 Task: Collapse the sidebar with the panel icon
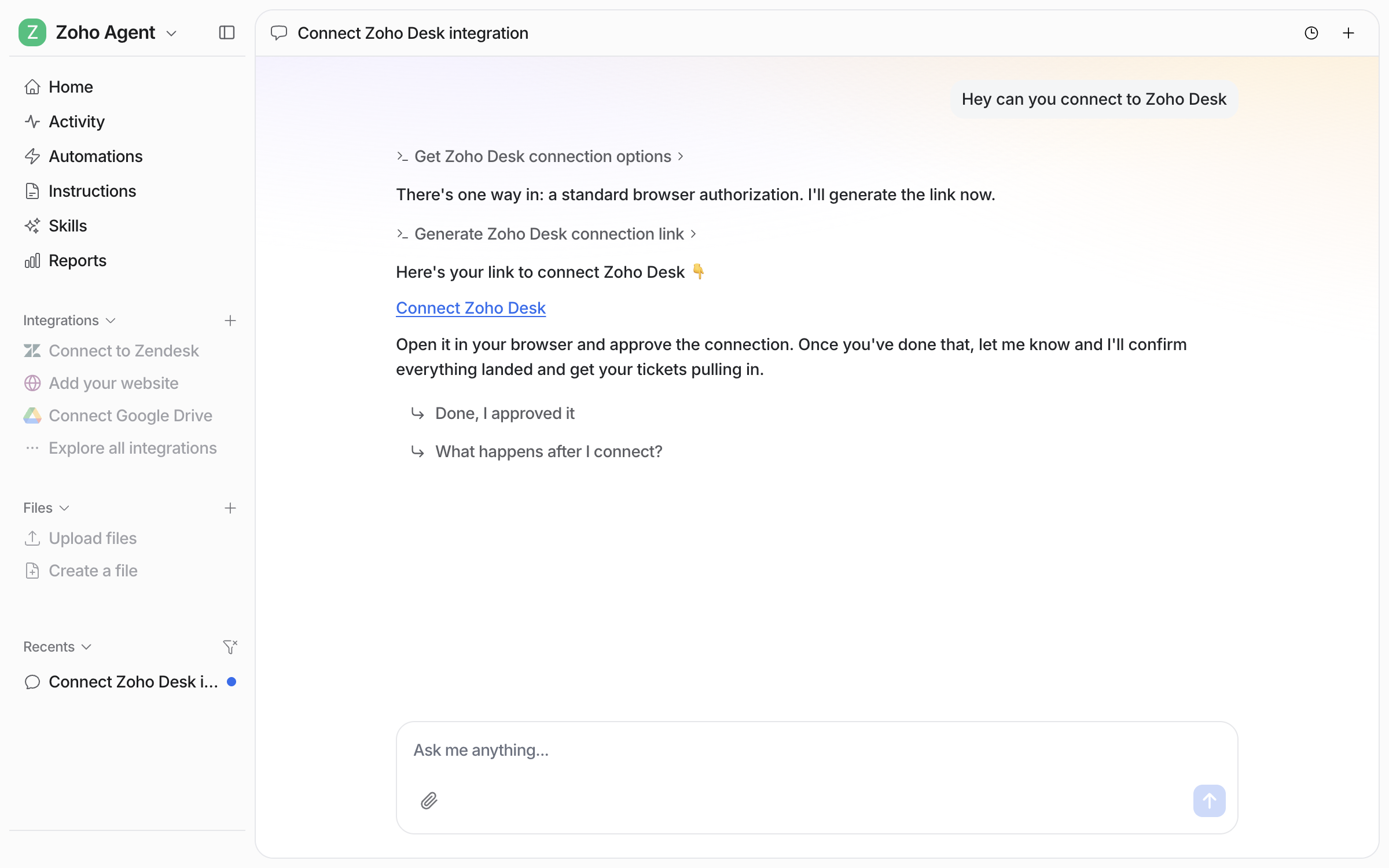click(x=227, y=32)
